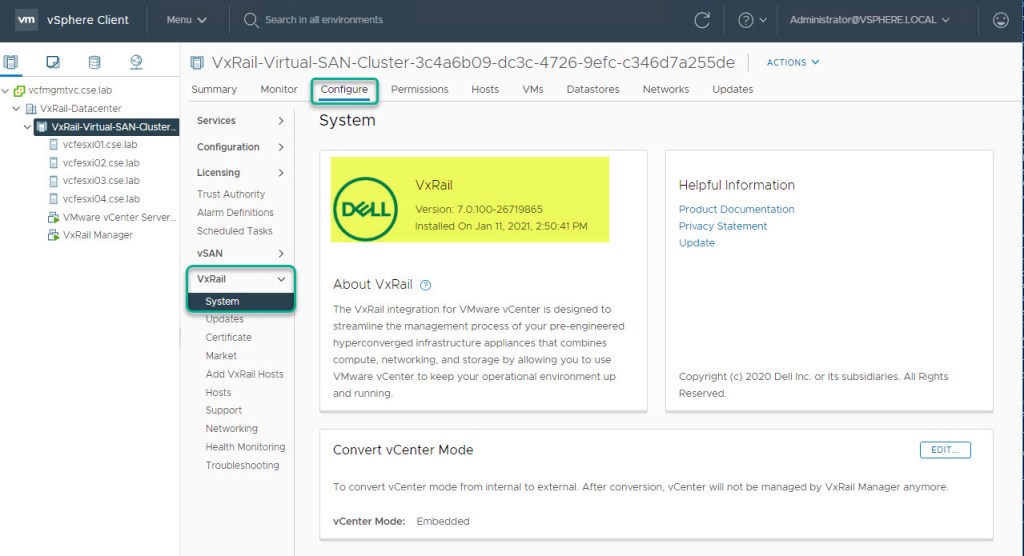
Task: Open the Networking inventory icon
Action: point(136,63)
